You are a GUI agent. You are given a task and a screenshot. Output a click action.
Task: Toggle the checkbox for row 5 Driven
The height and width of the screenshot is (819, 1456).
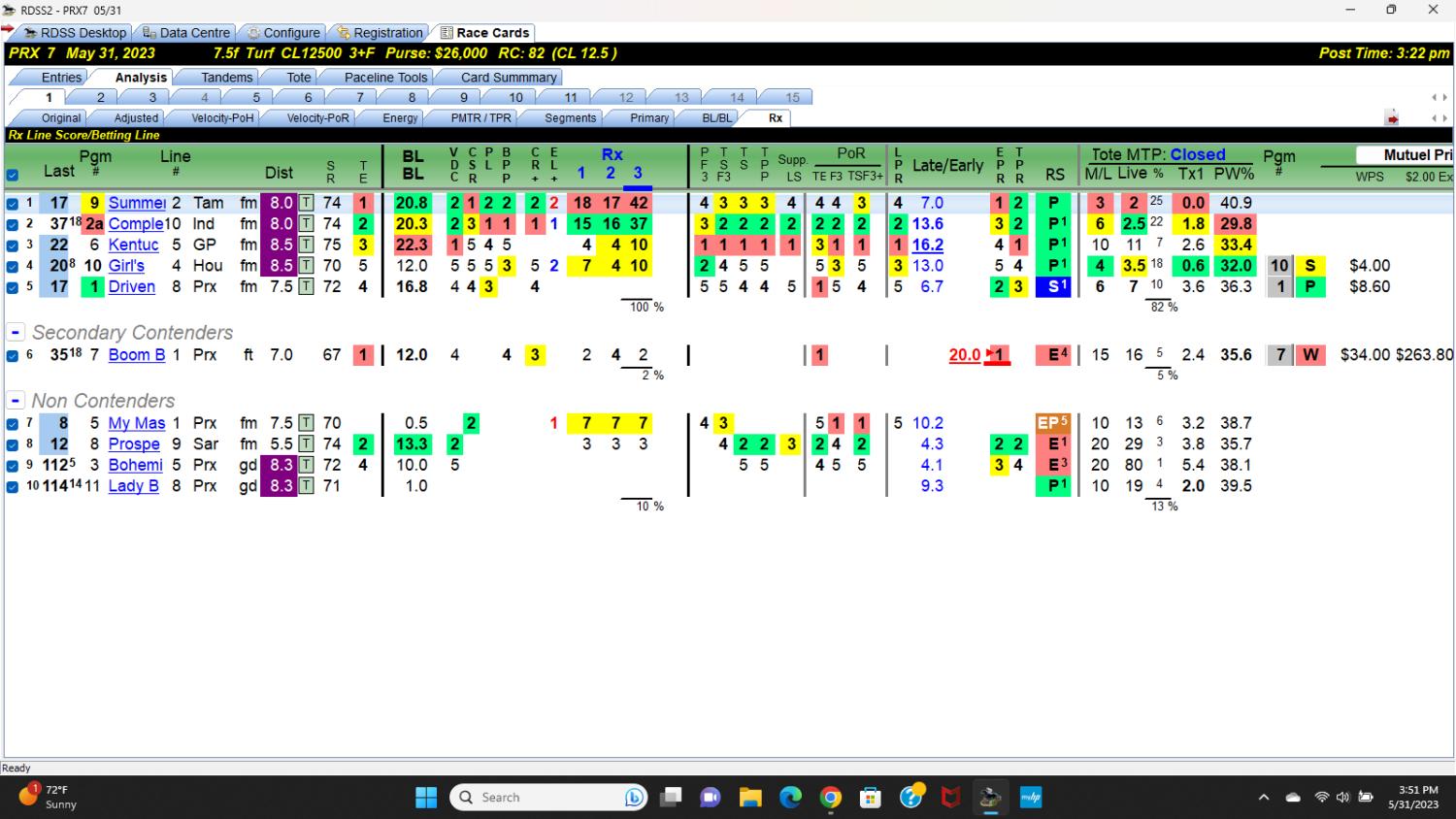13,287
